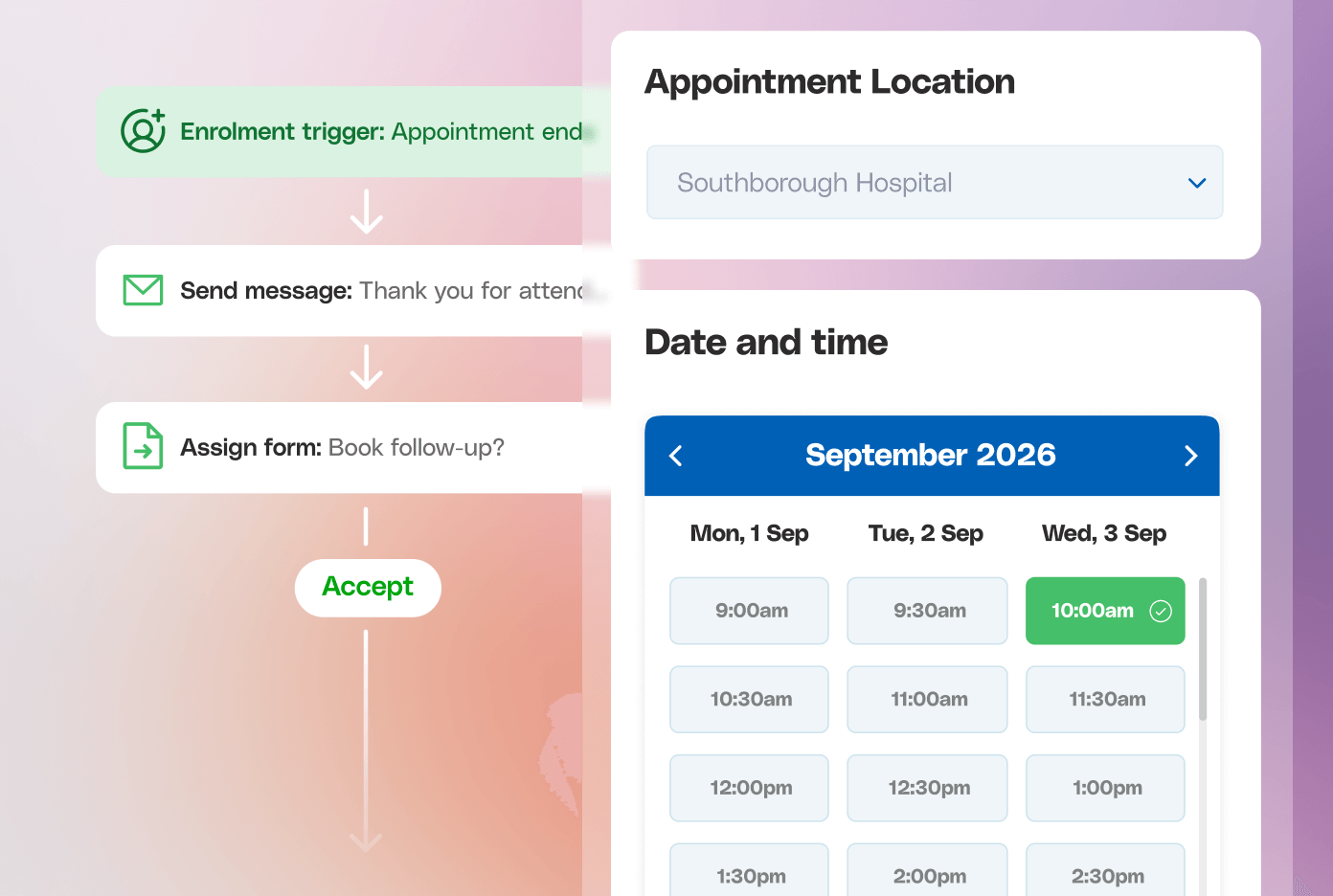Click the checkmark icon on 10:00am slot
Image resolution: width=1333 pixels, height=896 pixels.
point(1161,611)
